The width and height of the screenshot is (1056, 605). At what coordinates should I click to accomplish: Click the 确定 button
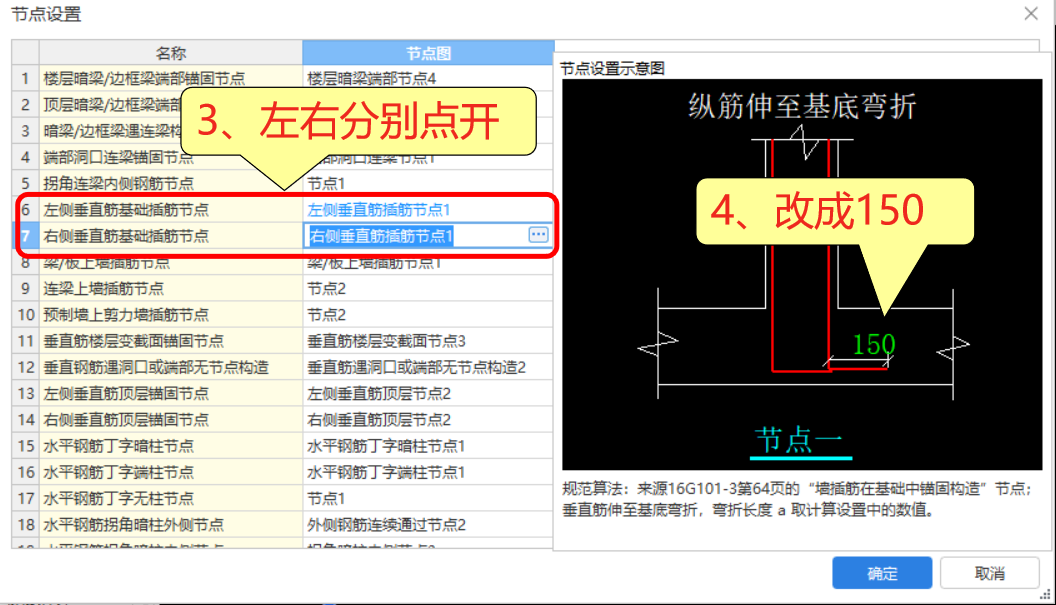point(882,573)
